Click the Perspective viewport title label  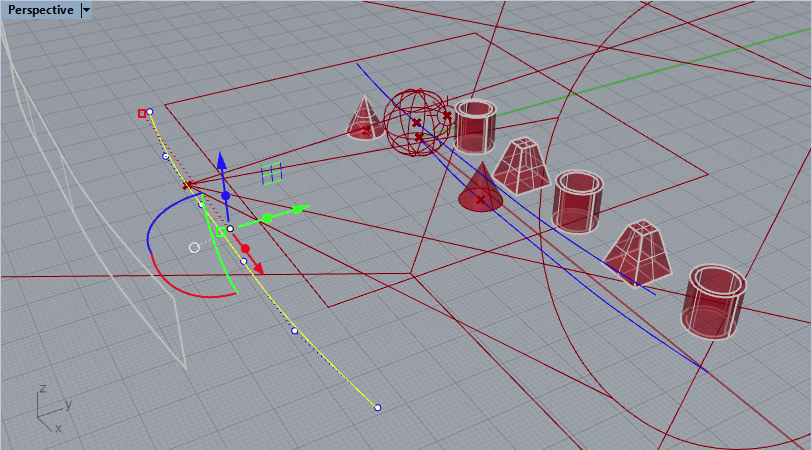[x=40, y=10]
